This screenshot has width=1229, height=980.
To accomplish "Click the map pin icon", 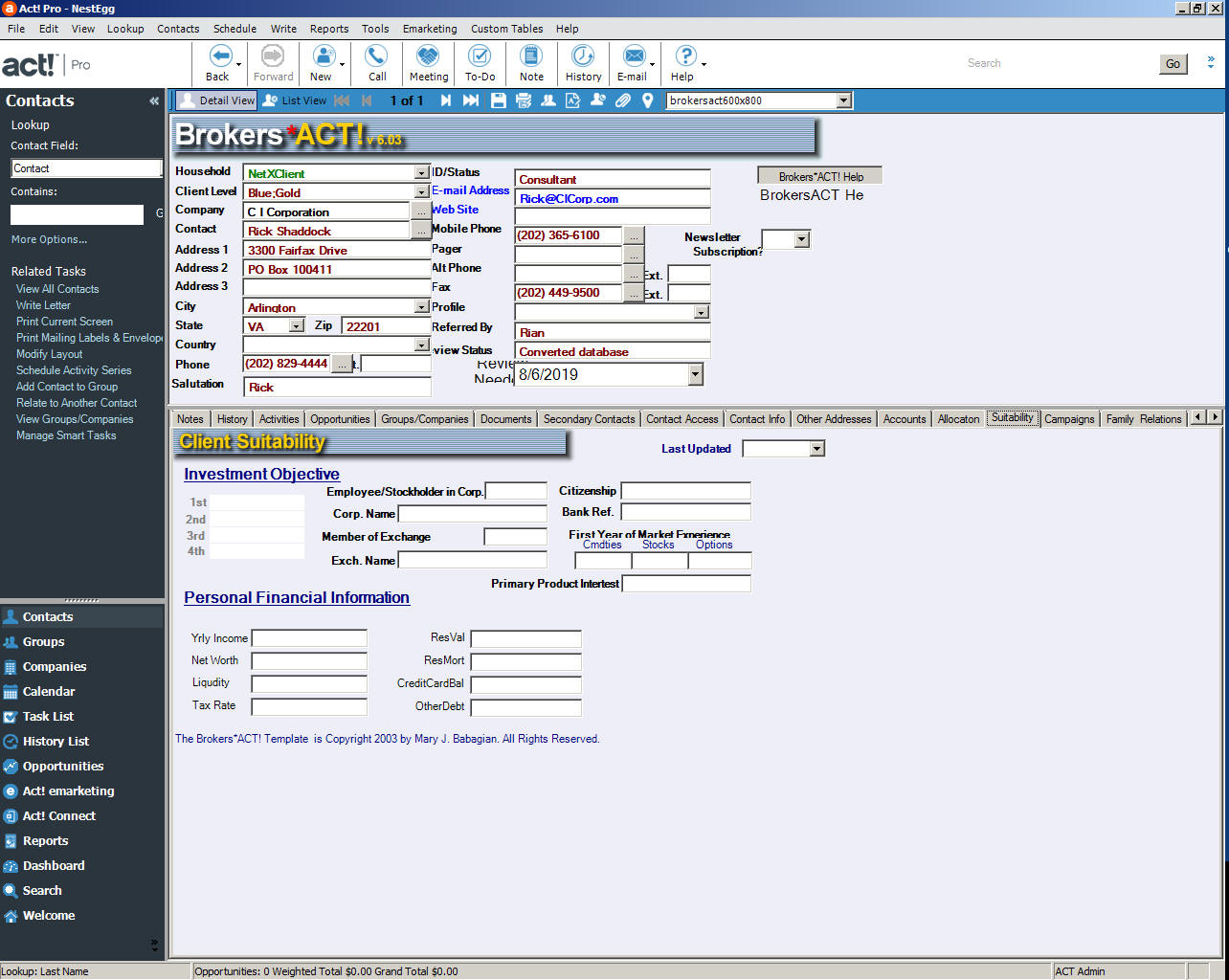I will tap(648, 100).
